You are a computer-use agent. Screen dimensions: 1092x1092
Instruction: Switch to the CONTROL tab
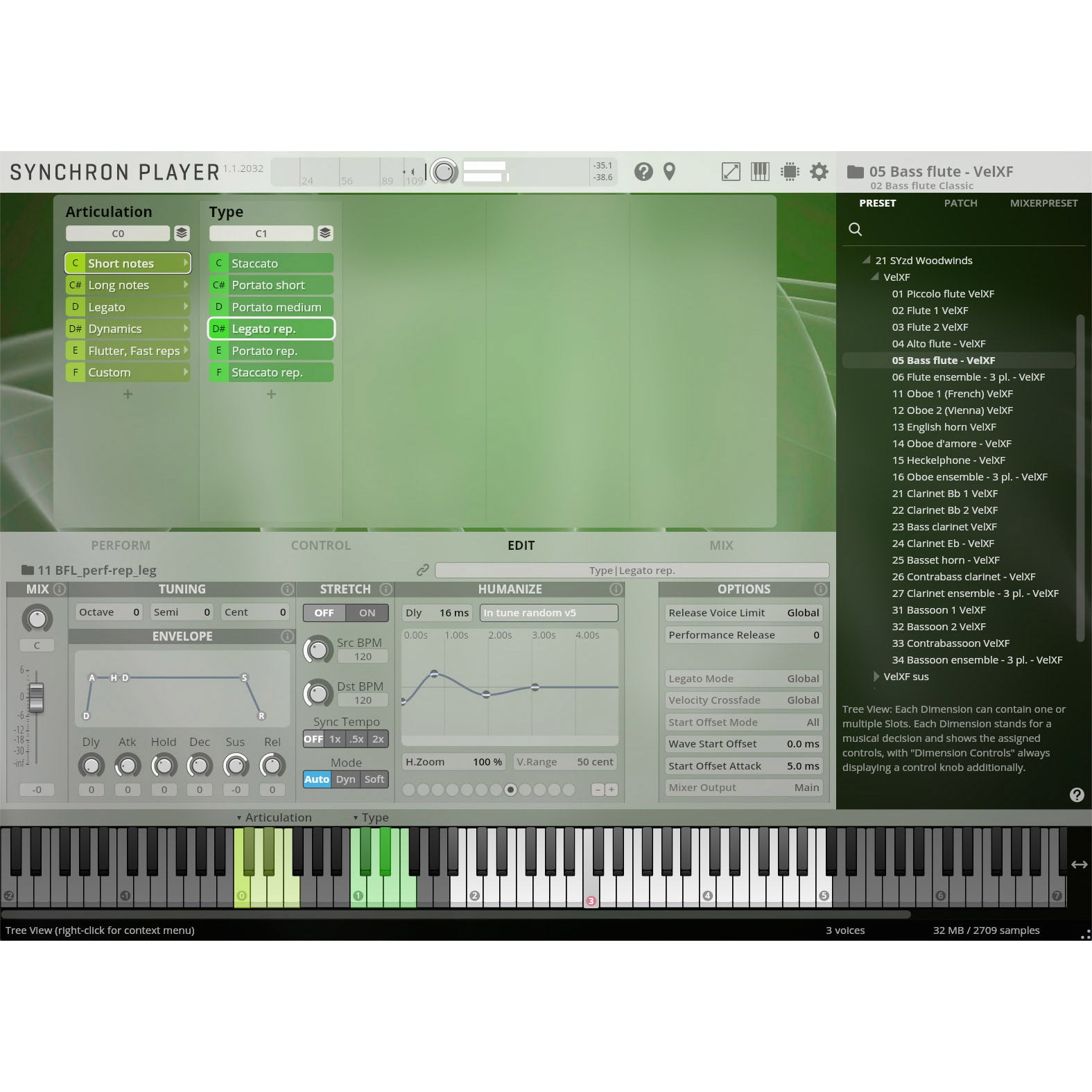pos(321,546)
